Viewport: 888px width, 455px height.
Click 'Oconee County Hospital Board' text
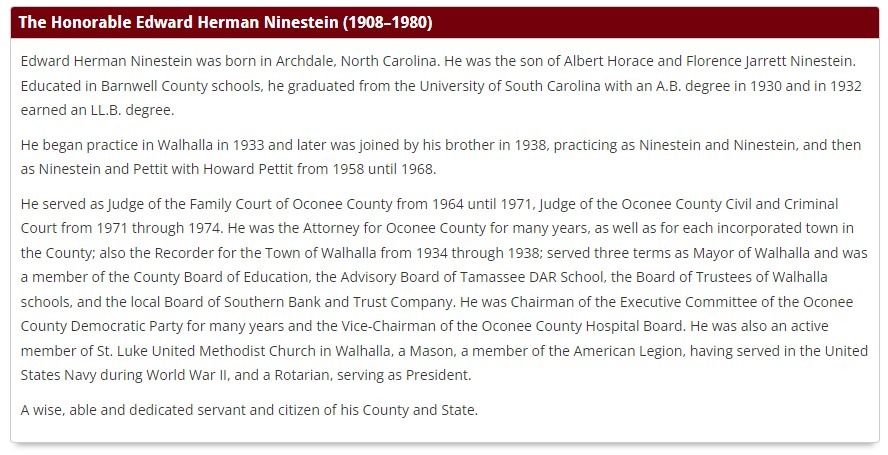582,326
